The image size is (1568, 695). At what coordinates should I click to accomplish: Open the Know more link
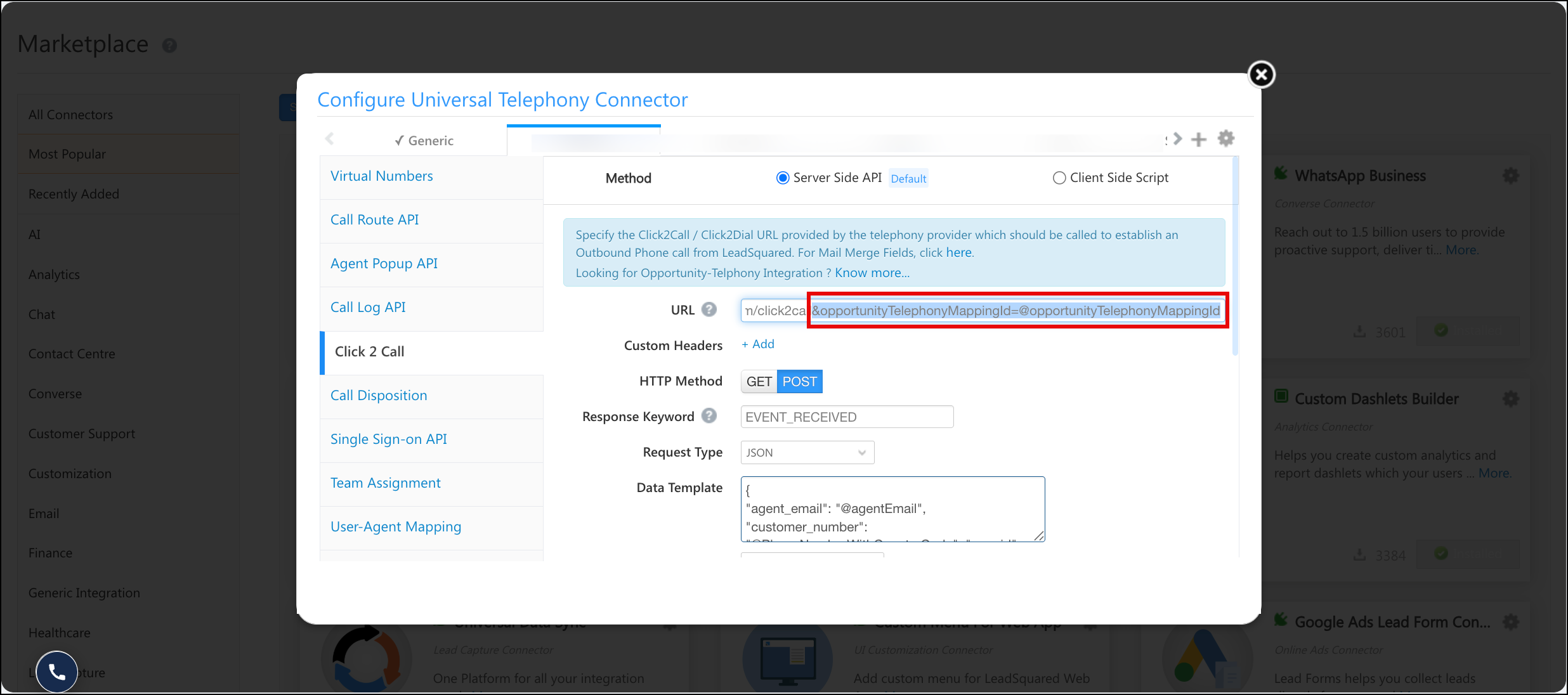pos(872,273)
